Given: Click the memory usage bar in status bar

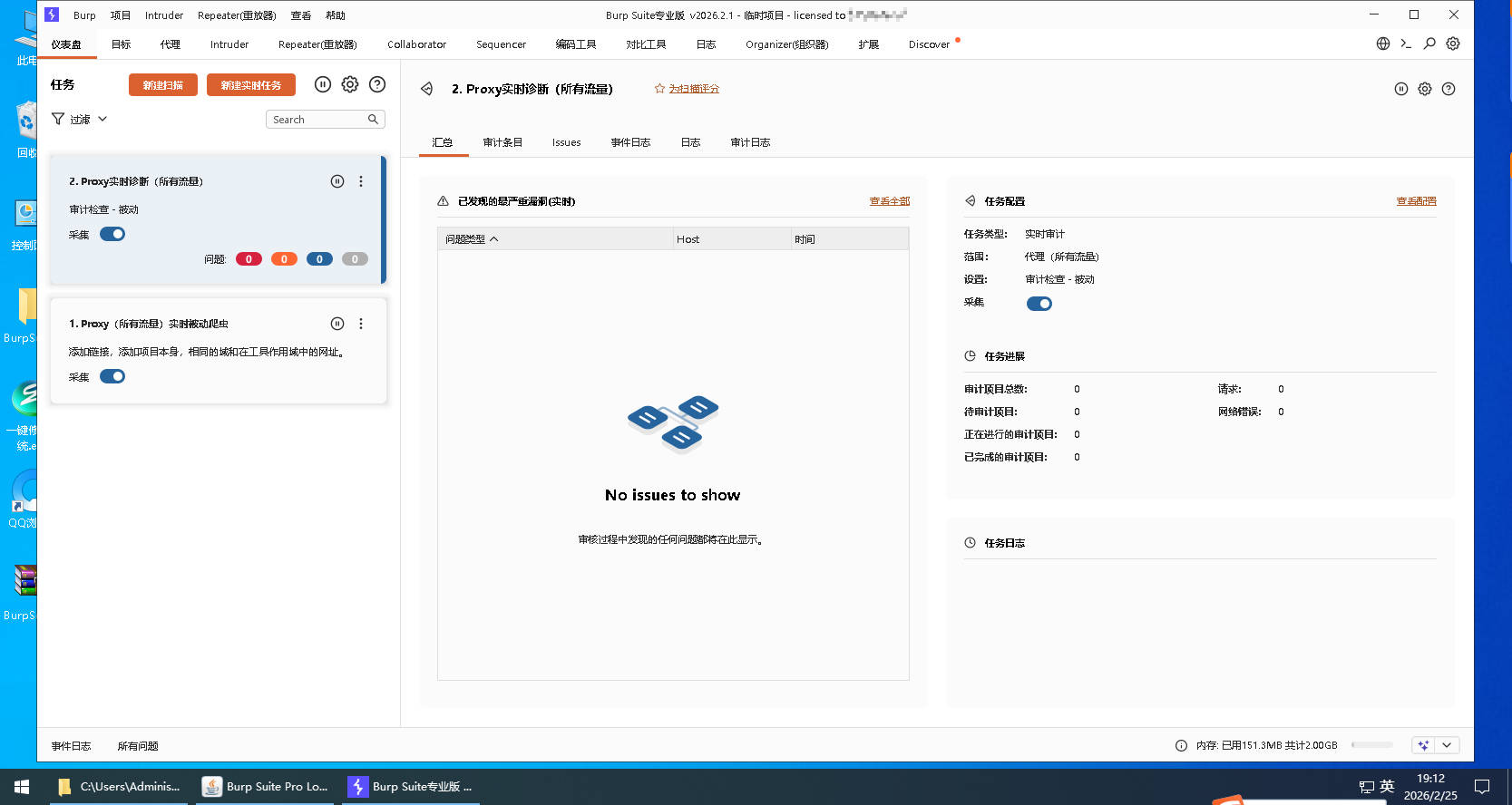Looking at the screenshot, I should tap(1371, 745).
